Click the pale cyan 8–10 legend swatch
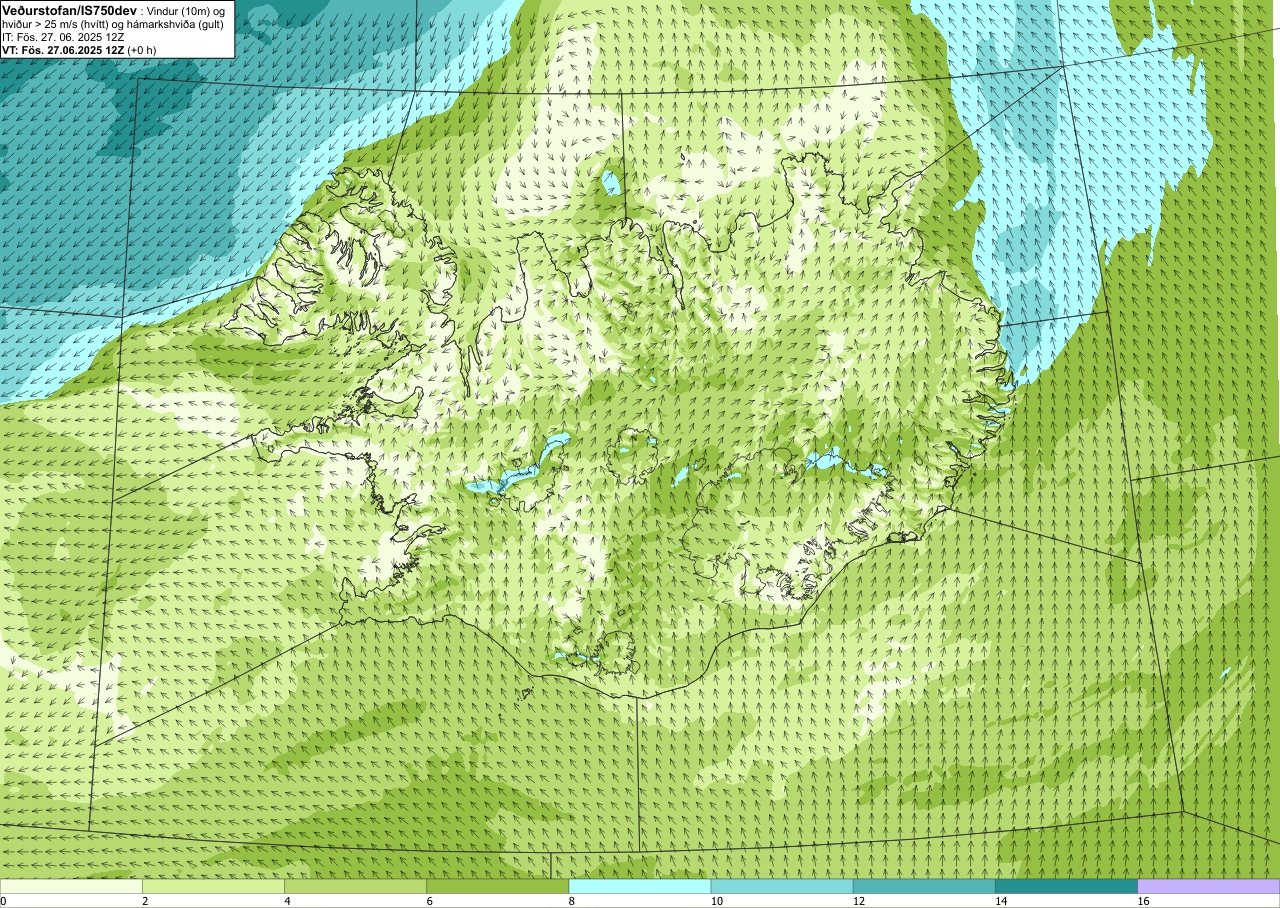 640,886
